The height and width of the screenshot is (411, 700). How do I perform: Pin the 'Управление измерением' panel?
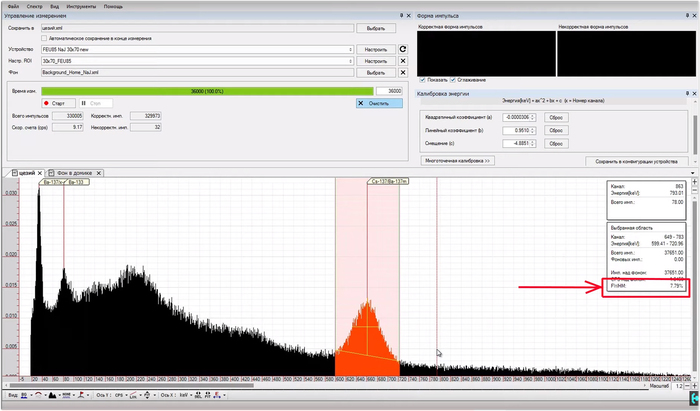401,17
